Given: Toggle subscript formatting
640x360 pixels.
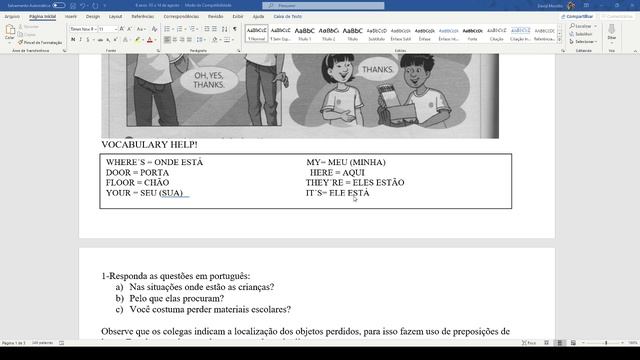Looking at the screenshot, I should pyautogui.click(x=108, y=40).
